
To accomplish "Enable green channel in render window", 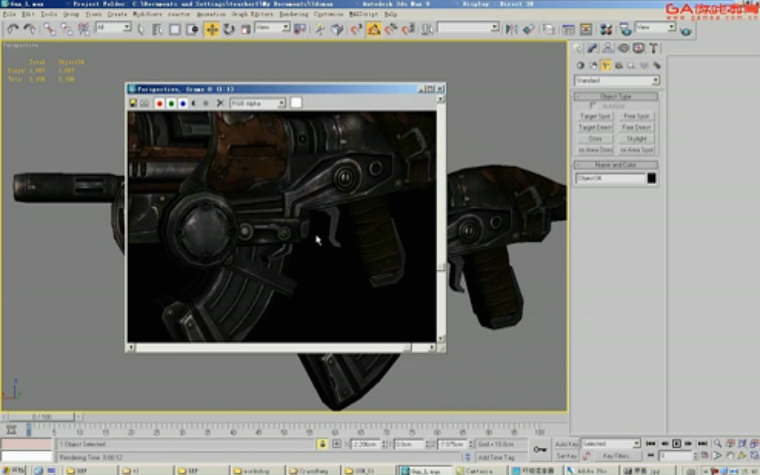I will point(171,103).
